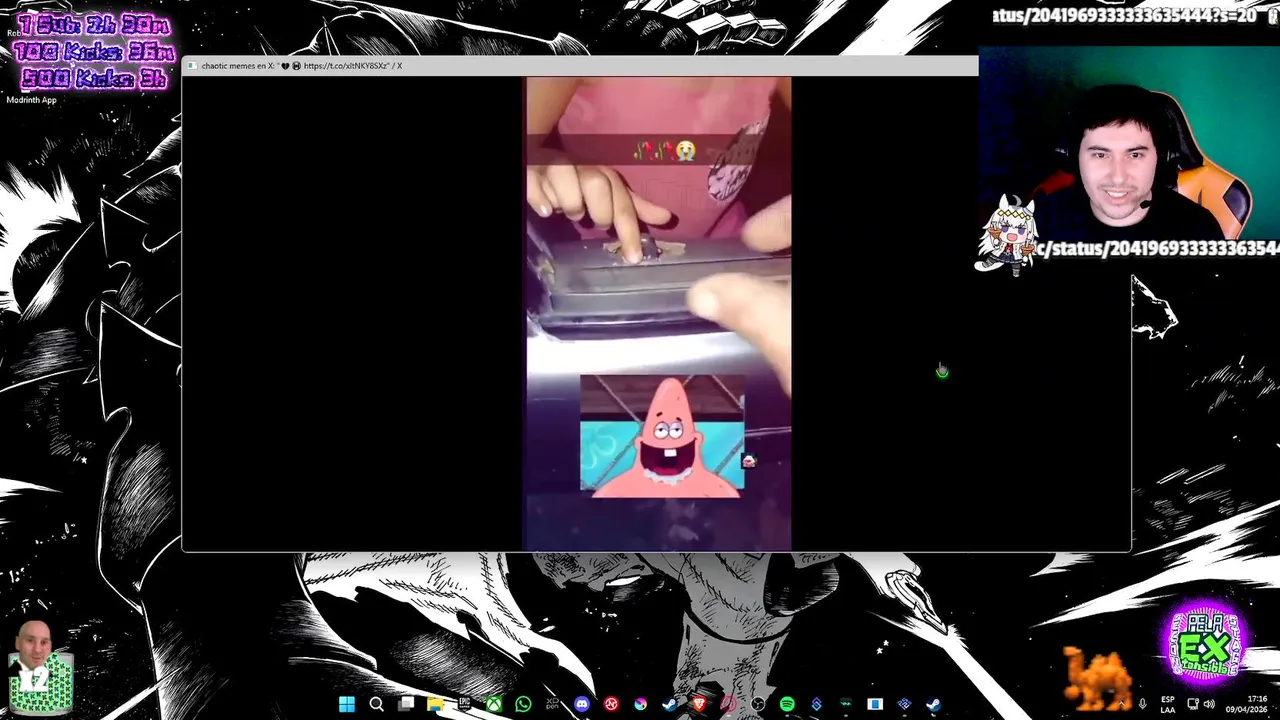The width and height of the screenshot is (1280, 720).
Task: Open Task View from the taskbar
Action: pos(406,704)
